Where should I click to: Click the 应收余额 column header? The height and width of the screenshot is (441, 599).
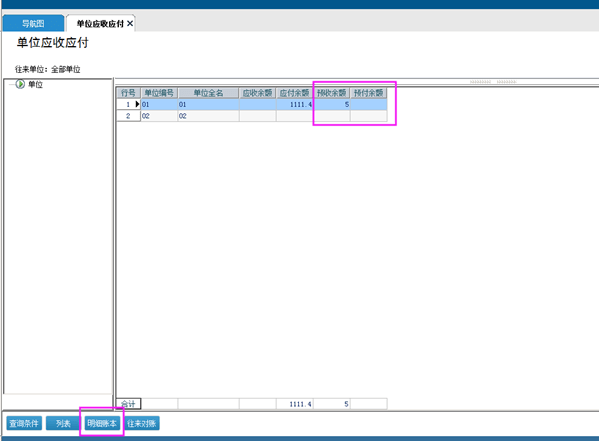click(257, 93)
